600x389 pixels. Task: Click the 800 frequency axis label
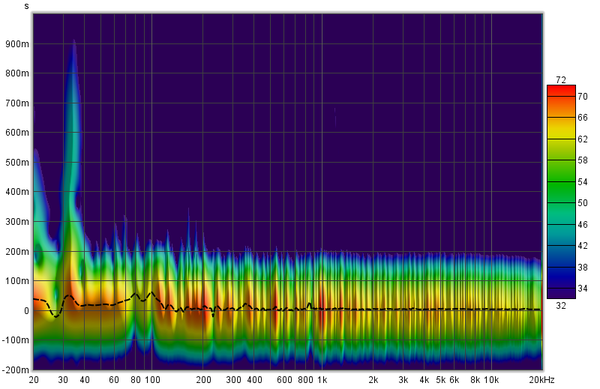(x=305, y=380)
